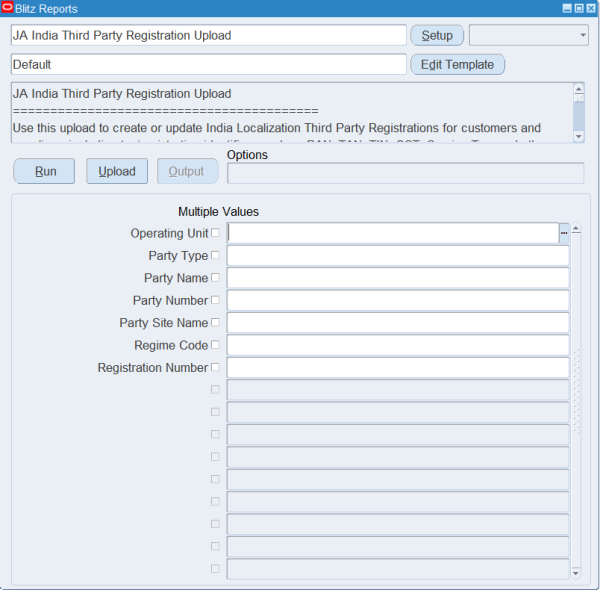Click the Party Name value field

coord(398,278)
